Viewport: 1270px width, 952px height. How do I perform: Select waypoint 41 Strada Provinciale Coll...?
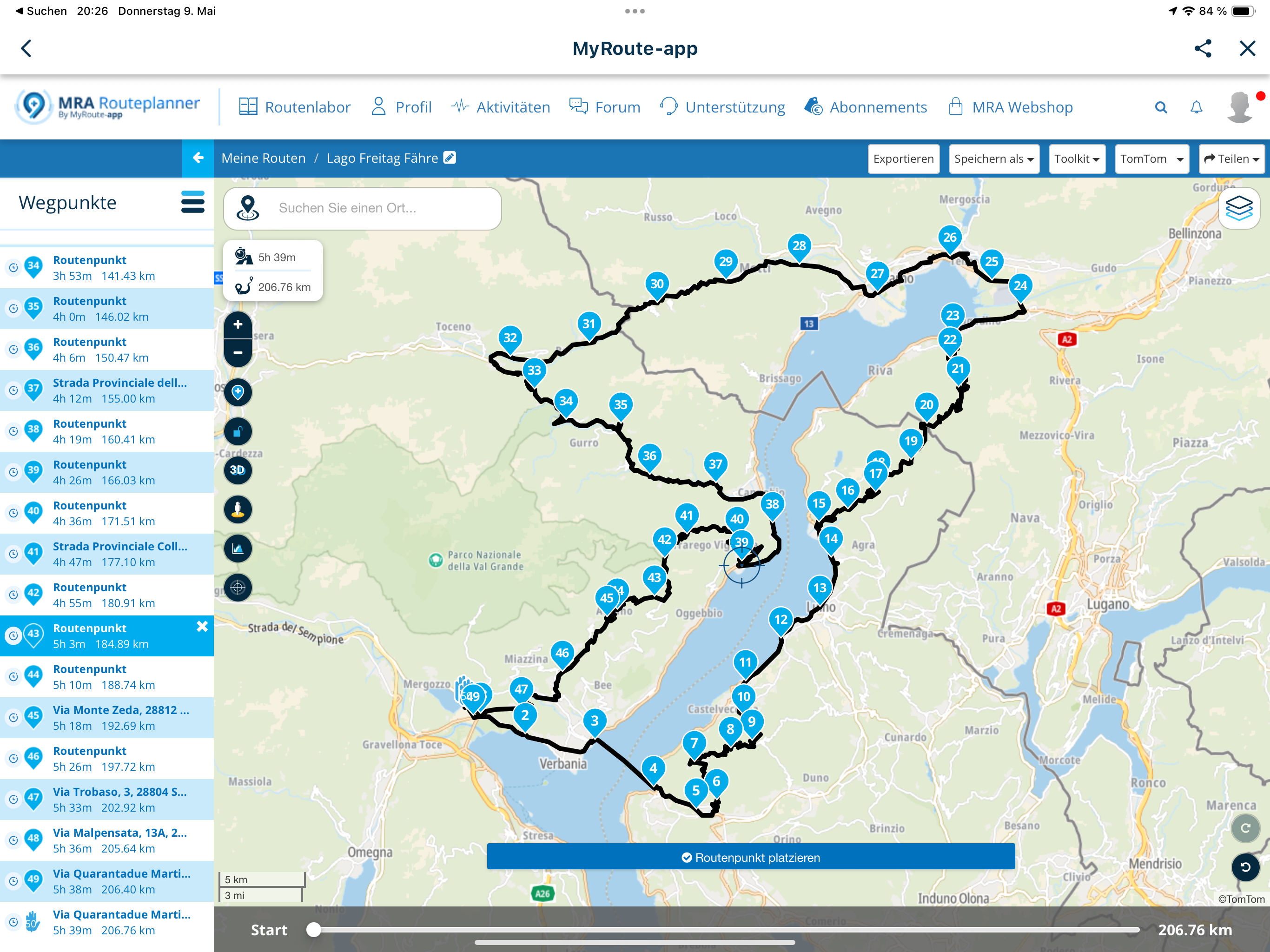[107, 554]
